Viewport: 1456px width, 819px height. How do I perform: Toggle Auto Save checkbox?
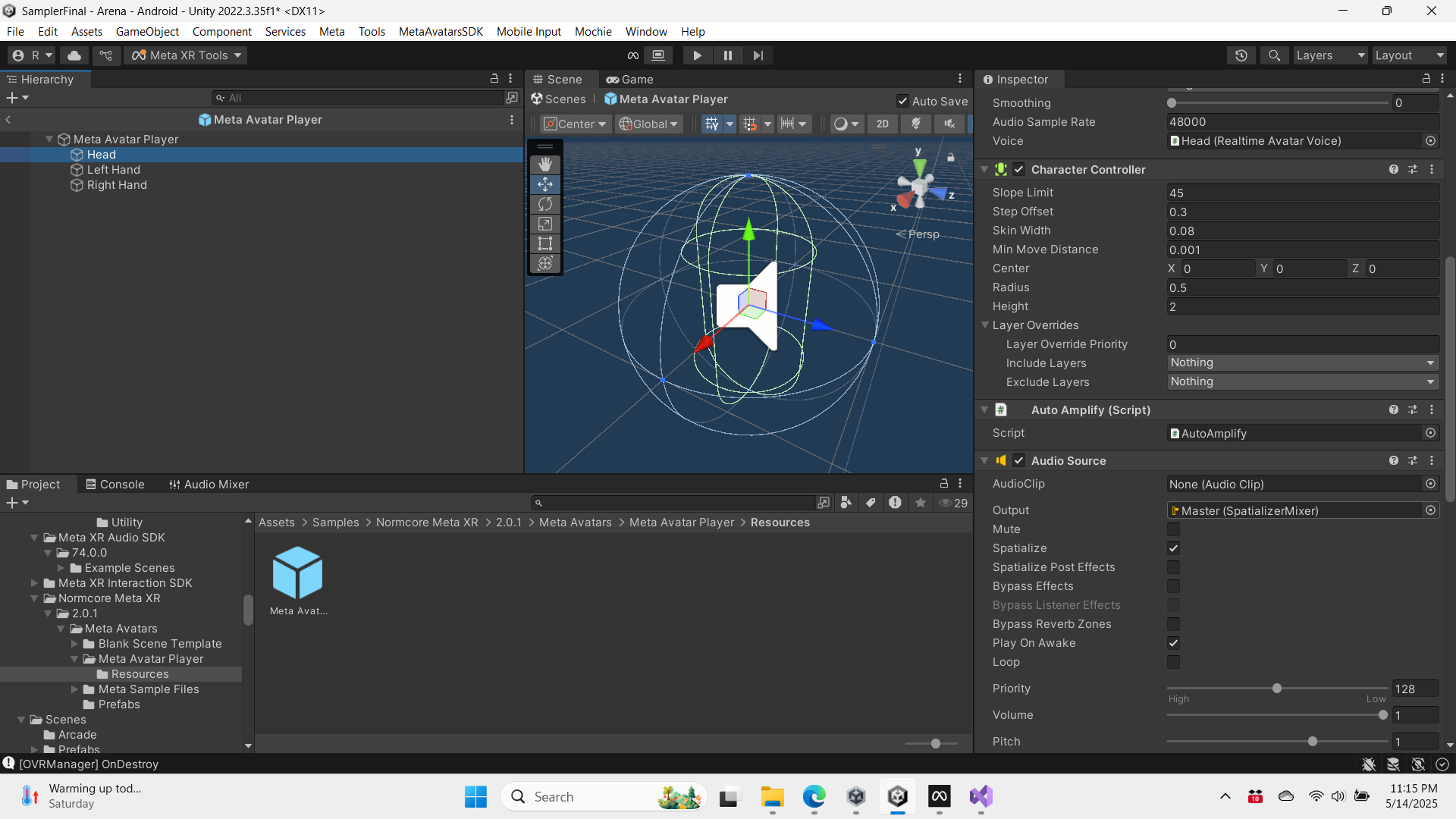[902, 102]
